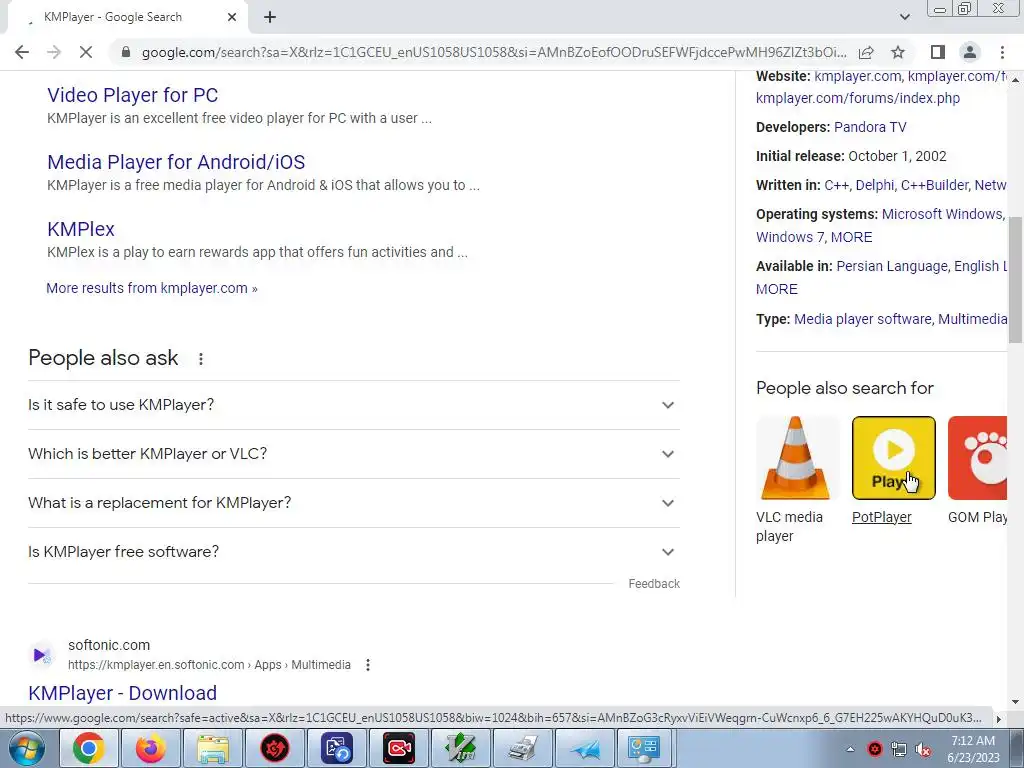Open Media Player for Android/iOS link
Viewport: 1024px width, 768px height.
[x=176, y=162]
